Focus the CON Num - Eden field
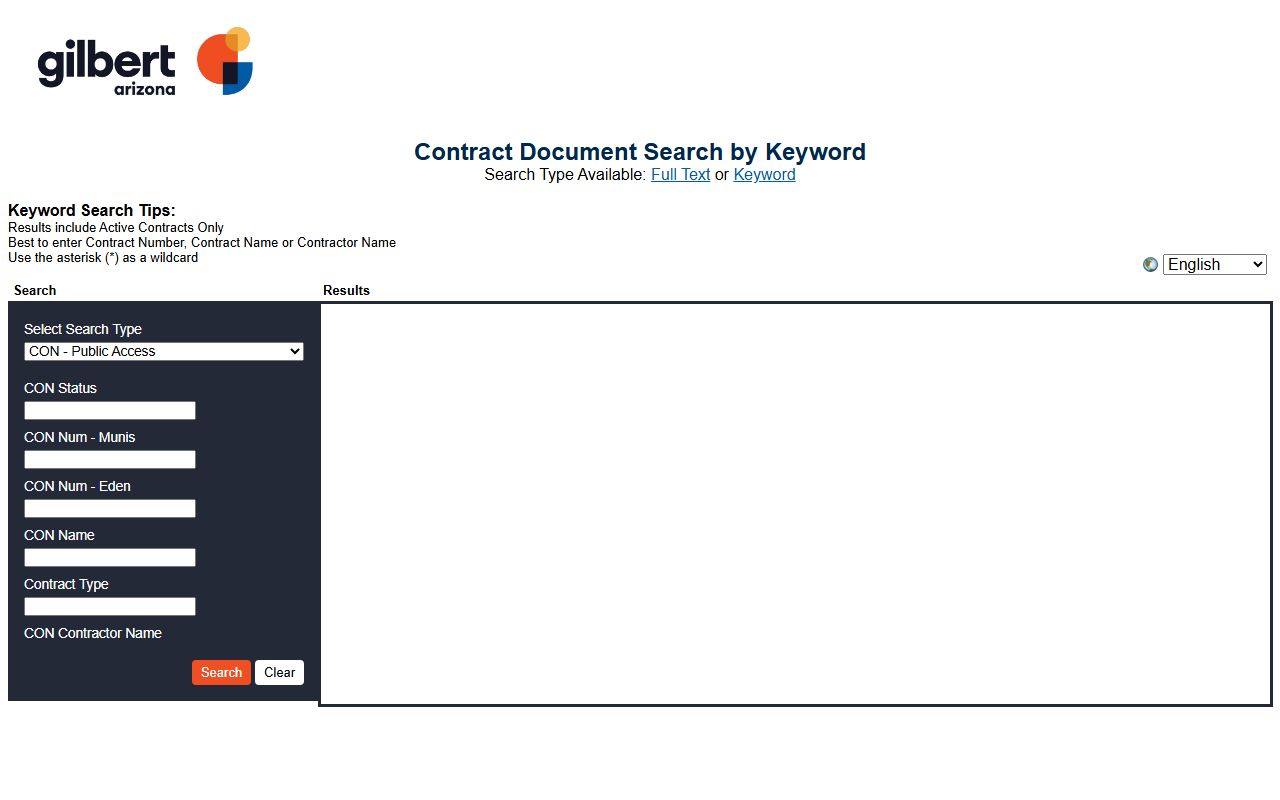Screen dimensions: 1280x800 [x=110, y=509]
